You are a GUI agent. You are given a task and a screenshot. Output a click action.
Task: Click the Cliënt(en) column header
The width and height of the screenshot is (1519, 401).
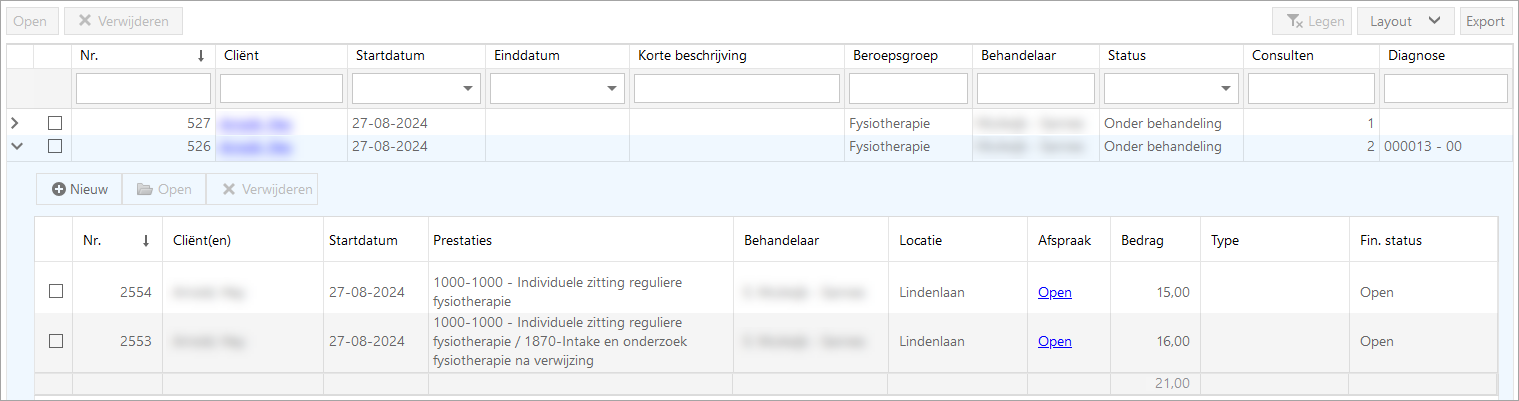[243, 240]
